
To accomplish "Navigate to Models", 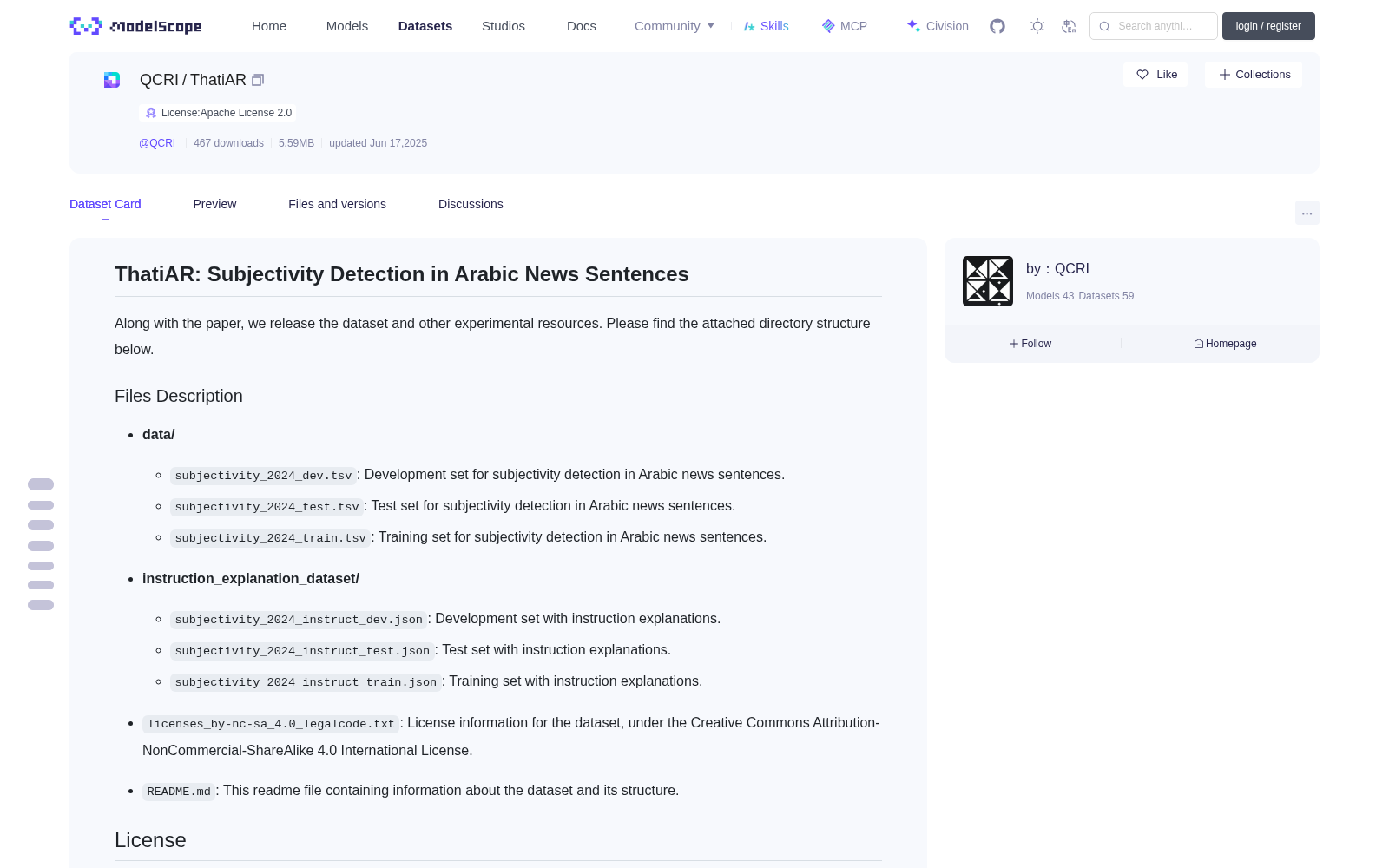I will click(x=347, y=26).
